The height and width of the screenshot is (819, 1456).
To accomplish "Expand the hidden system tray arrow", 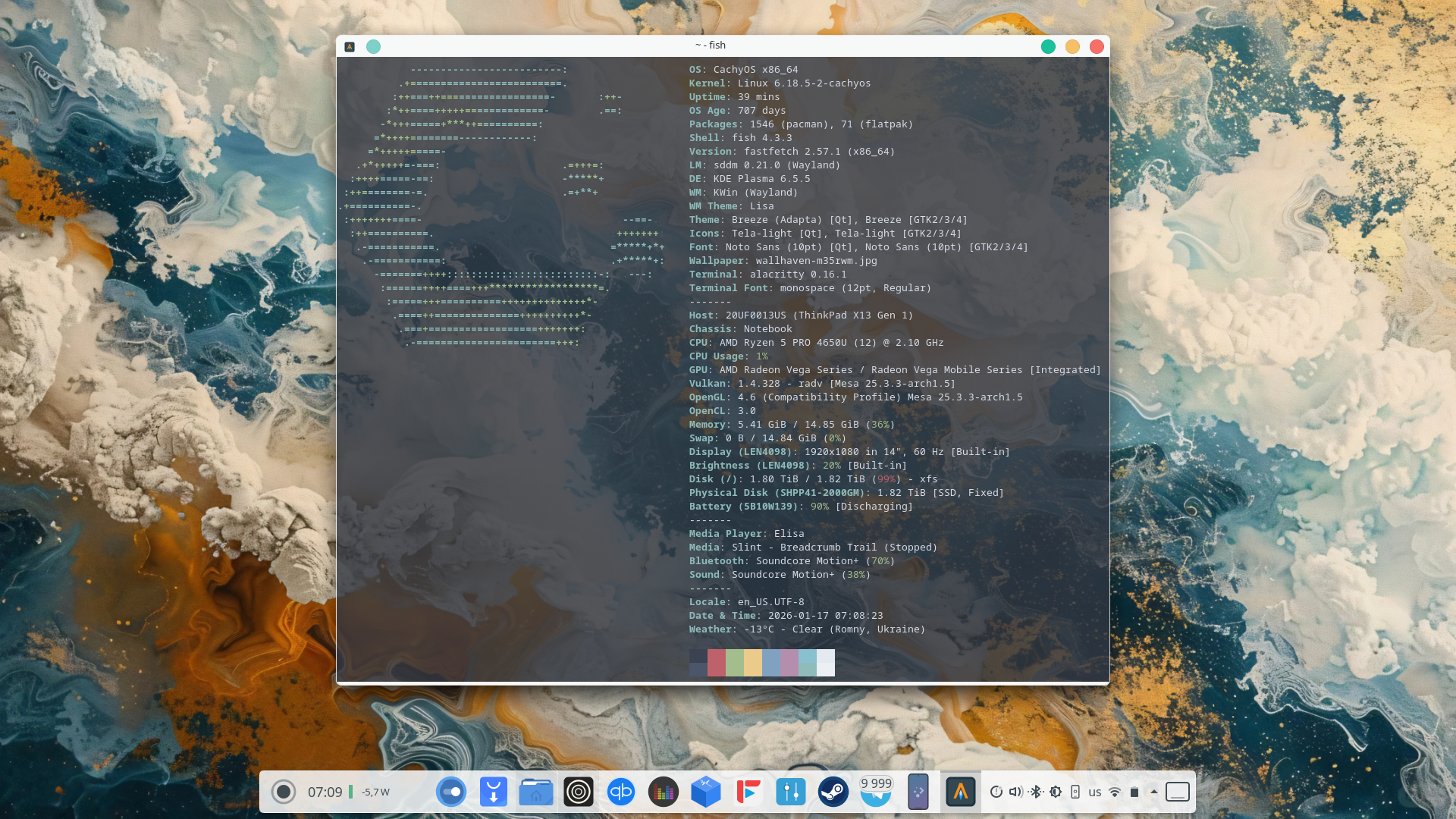I will 1154,792.
